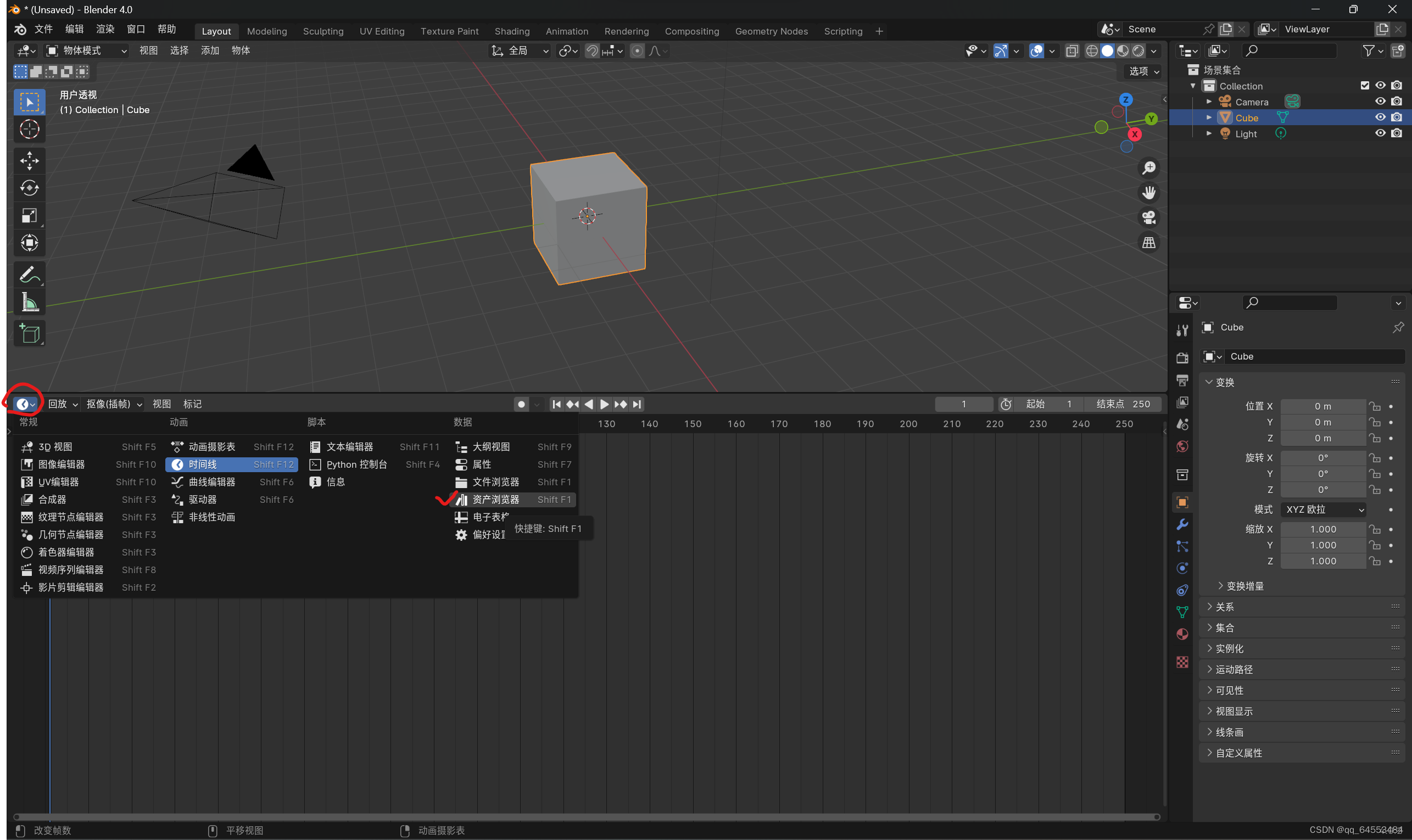Toggle camera view in viewport gizmo

(1149, 218)
